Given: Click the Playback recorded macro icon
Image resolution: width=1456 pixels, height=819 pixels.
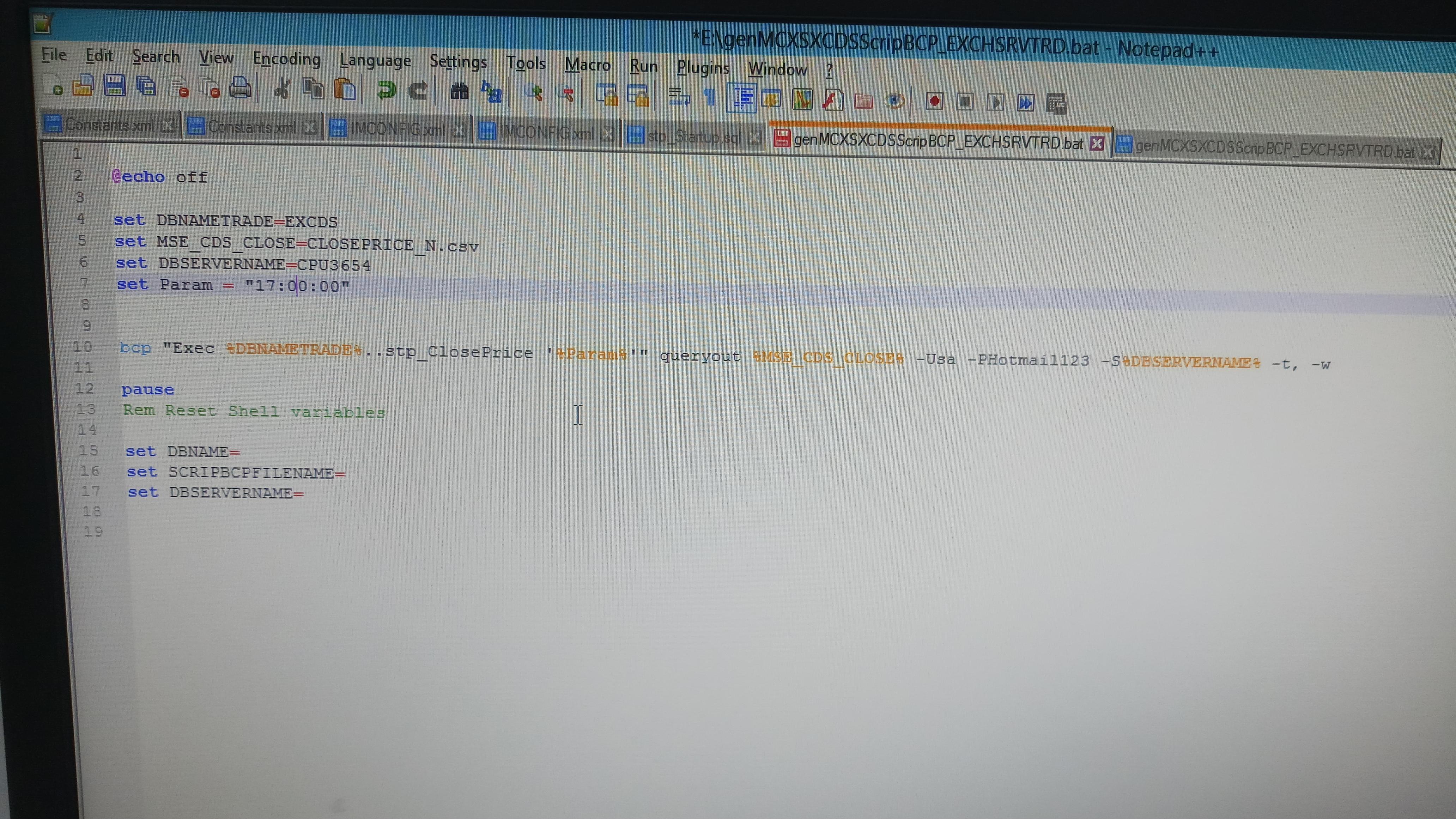Looking at the screenshot, I should pos(995,103).
